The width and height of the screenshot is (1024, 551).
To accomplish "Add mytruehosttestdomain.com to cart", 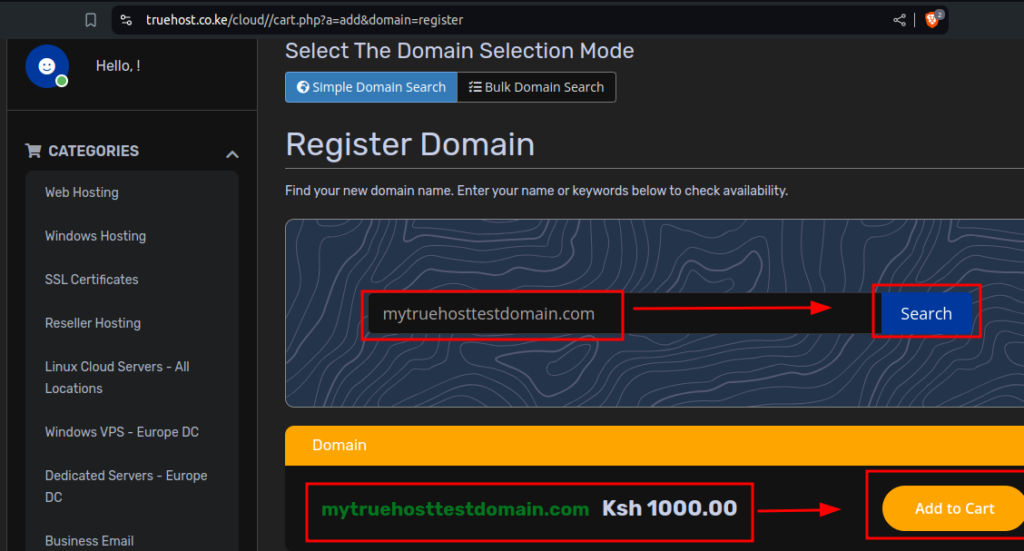I will [x=953, y=509].
